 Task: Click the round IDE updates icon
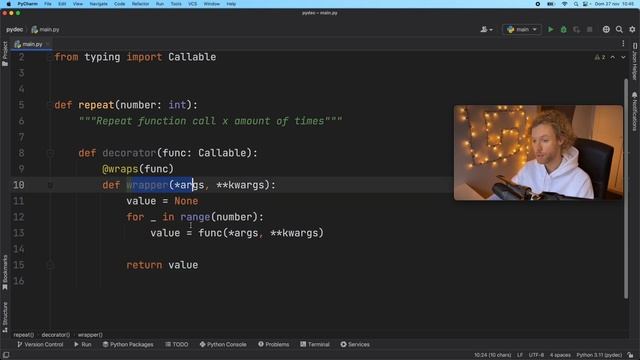[x=606, y=29]
